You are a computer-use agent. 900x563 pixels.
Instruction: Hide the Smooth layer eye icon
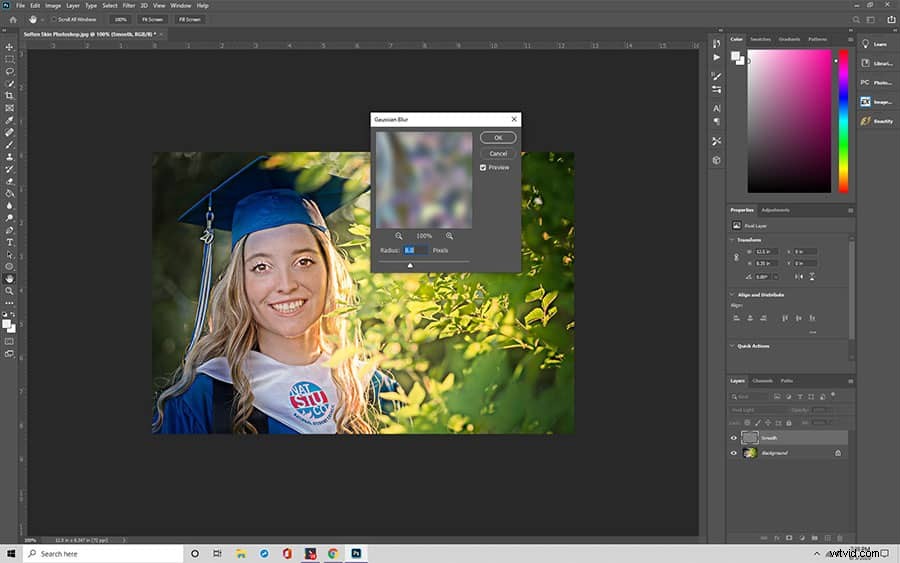click(734, 438)
